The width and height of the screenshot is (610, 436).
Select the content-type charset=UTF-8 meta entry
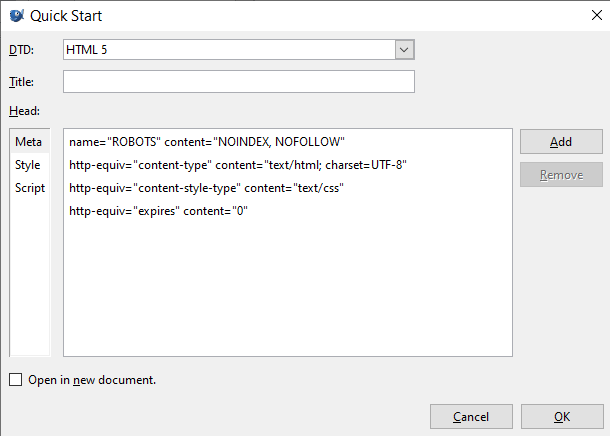click(x=238, y=165)
